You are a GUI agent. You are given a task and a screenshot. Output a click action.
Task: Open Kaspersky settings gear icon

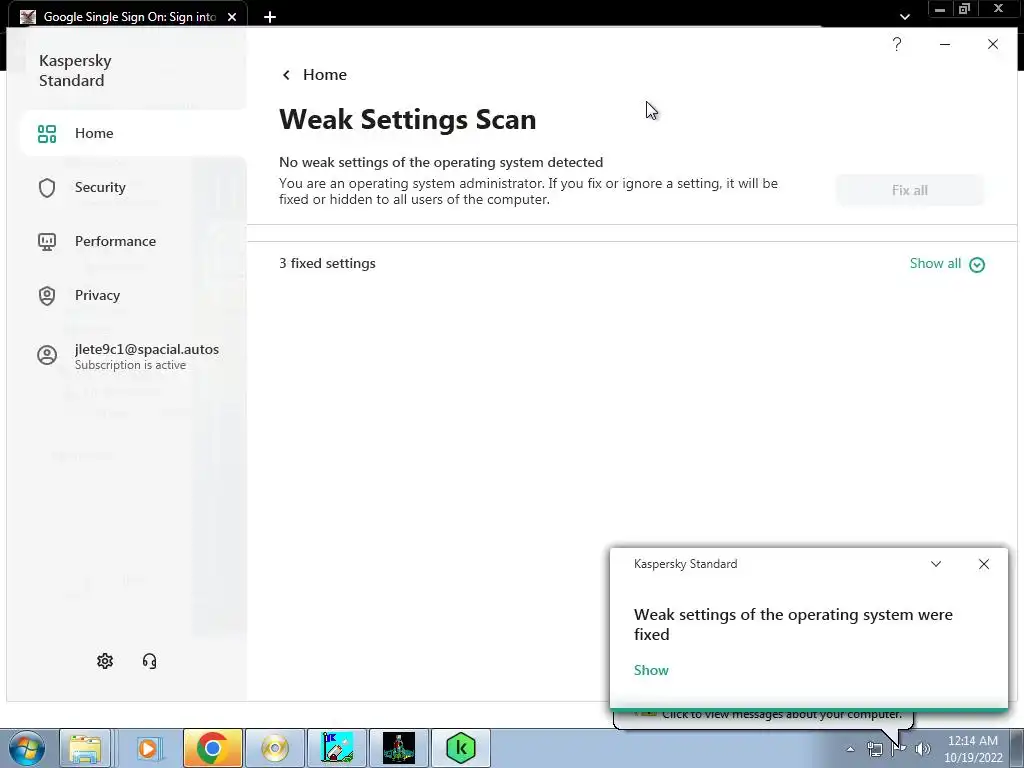105,661
